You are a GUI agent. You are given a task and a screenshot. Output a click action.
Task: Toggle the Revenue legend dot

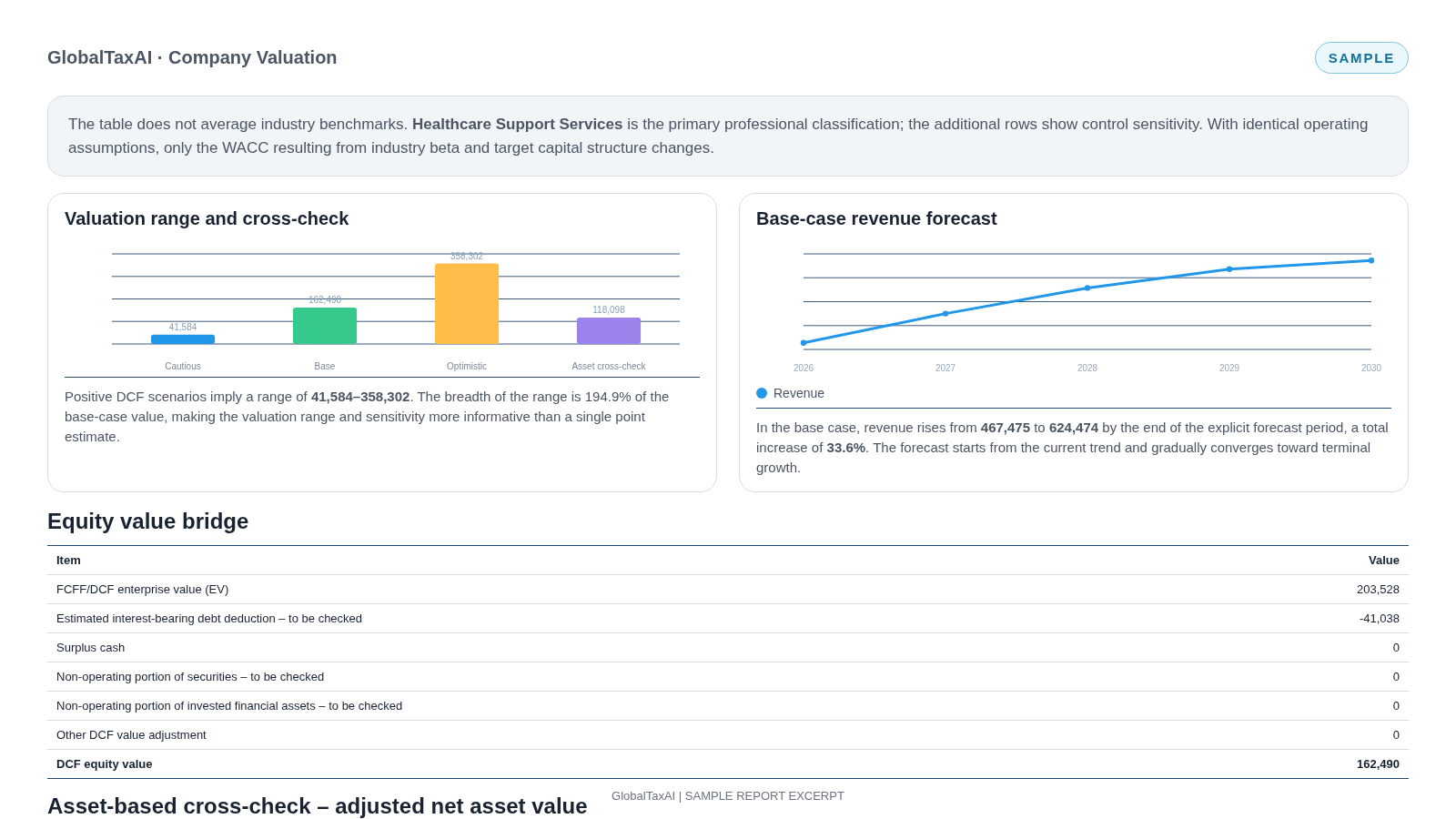tap(762, 393)
